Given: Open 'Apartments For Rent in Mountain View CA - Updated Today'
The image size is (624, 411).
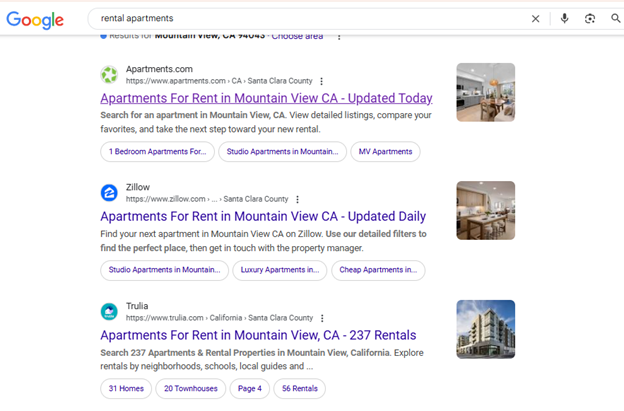Looking at the screenshot, I should click(x=266, y=98).
